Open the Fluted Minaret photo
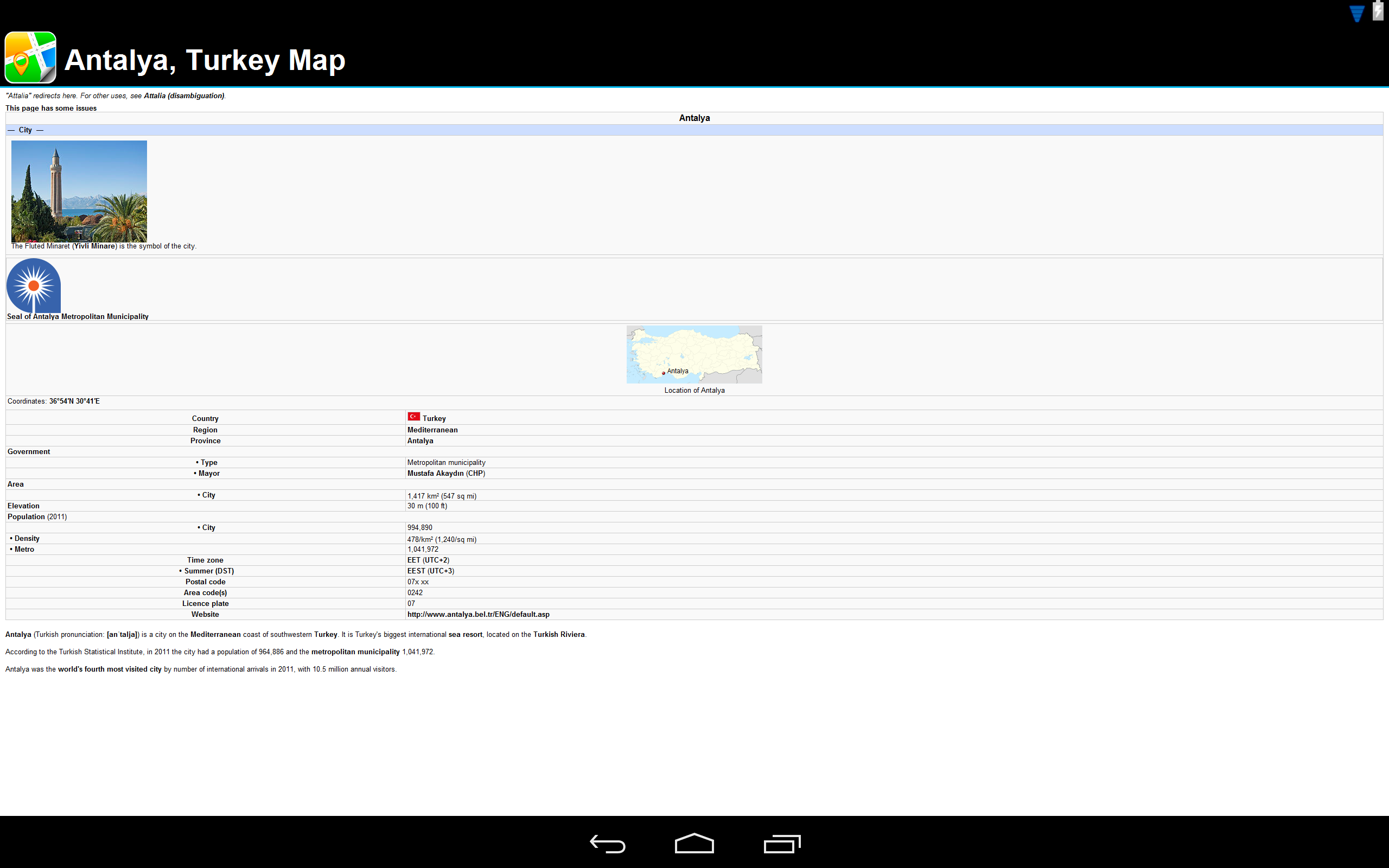The image size is (1389, 868). click(x=79, y=191)
